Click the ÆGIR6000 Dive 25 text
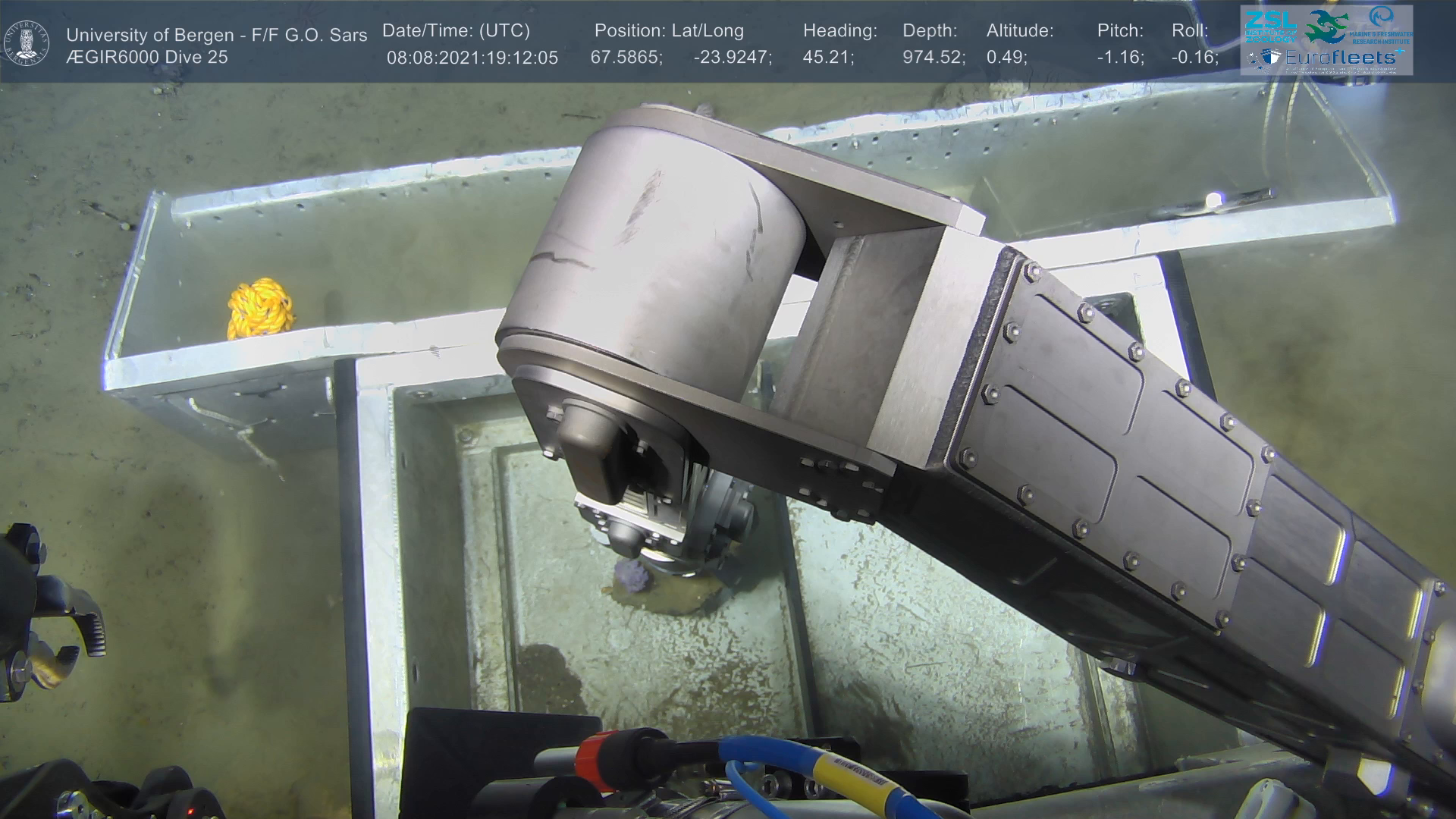The height and width of the screenshot is (819, 1456). (x=146, y=58)
